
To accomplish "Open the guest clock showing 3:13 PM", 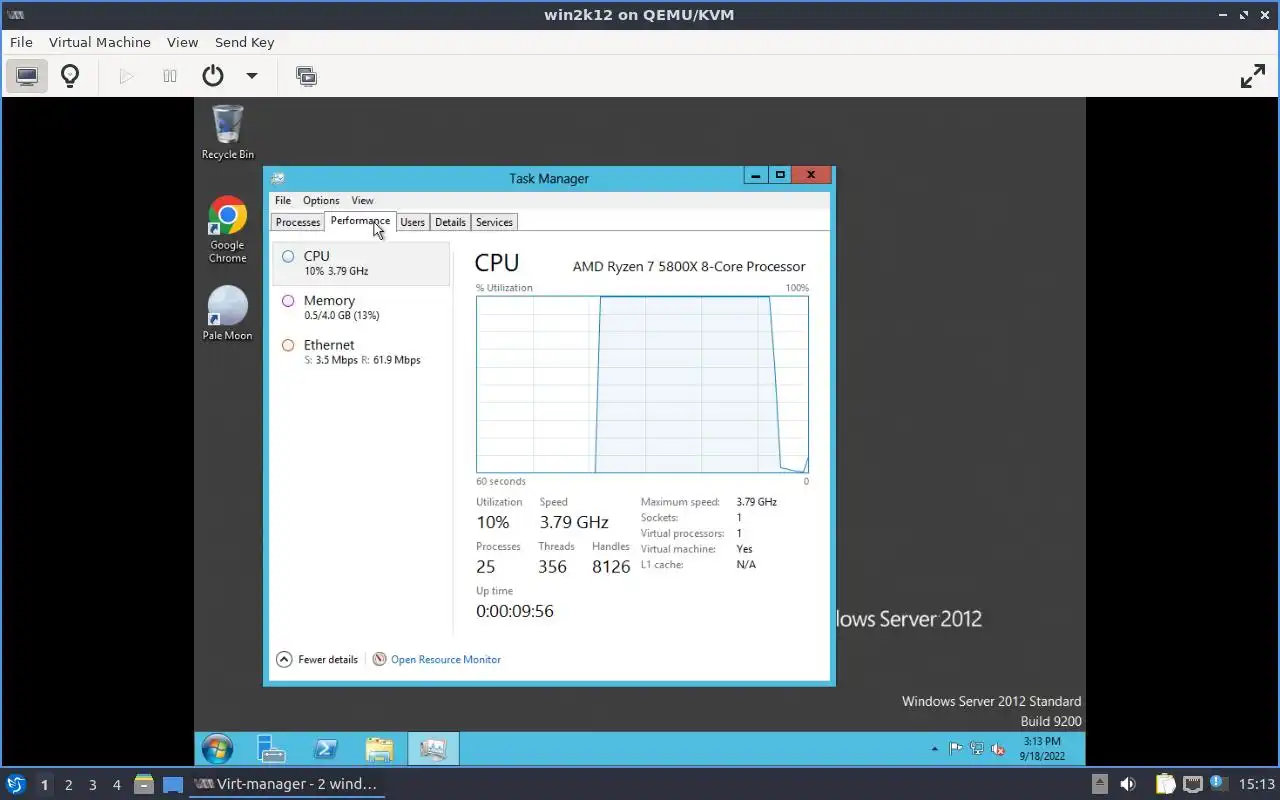I will tap(1041, 748).
